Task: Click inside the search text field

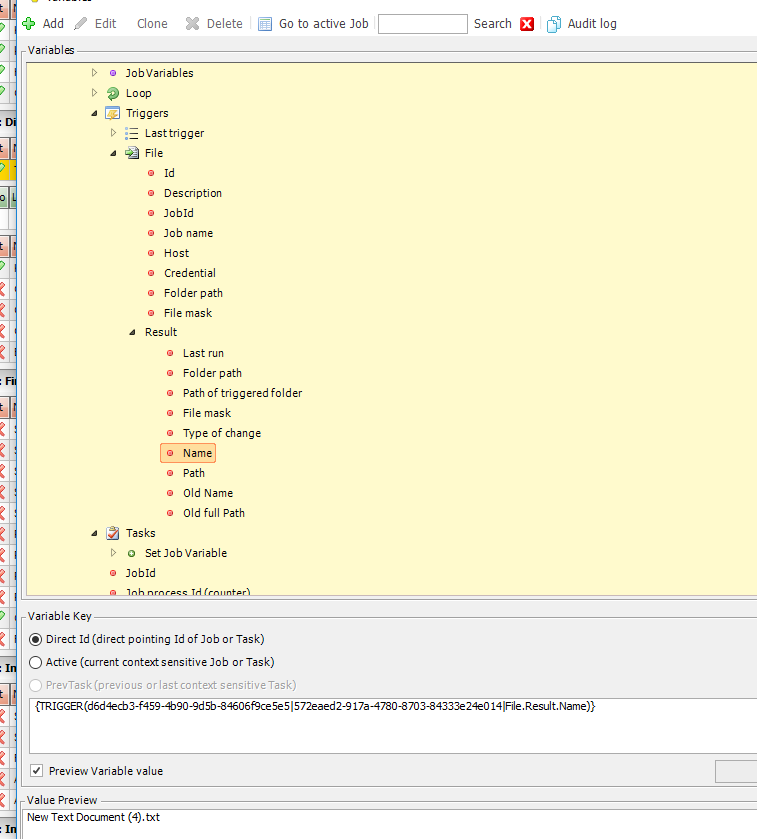Action: (x=422, y=24)
